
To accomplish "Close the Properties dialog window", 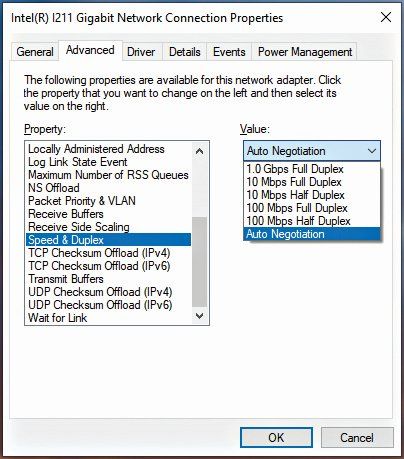I will (x=386, y=17).
